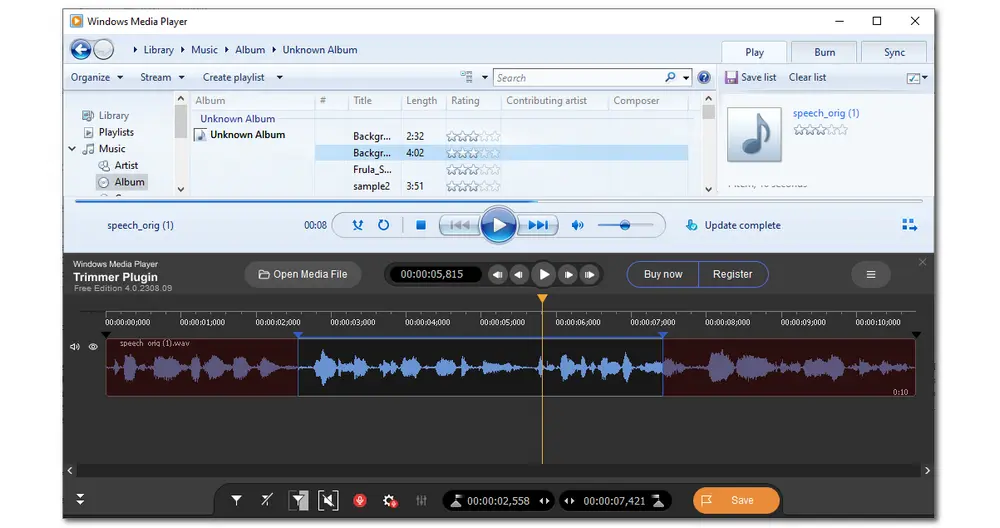This screenshot has height=528, width=1000.
Task: Open the view options dropdown arrow
Action: click(485, 78)
